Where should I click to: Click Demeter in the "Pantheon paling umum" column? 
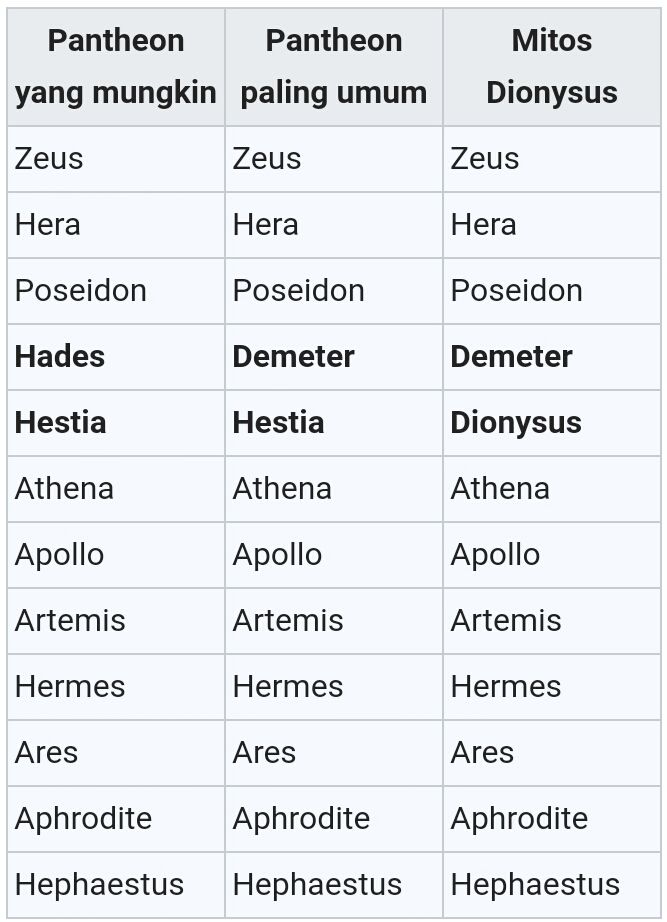(x=293, y=357)
